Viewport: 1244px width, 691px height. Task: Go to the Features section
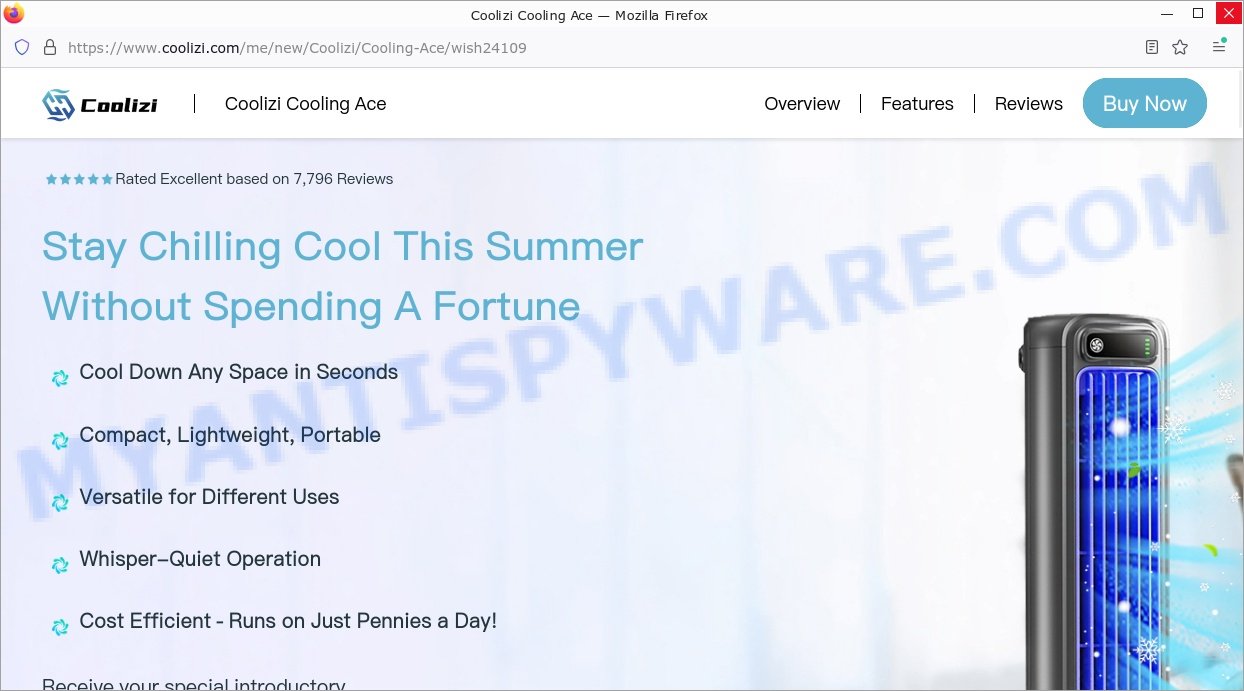click(917, 104)
